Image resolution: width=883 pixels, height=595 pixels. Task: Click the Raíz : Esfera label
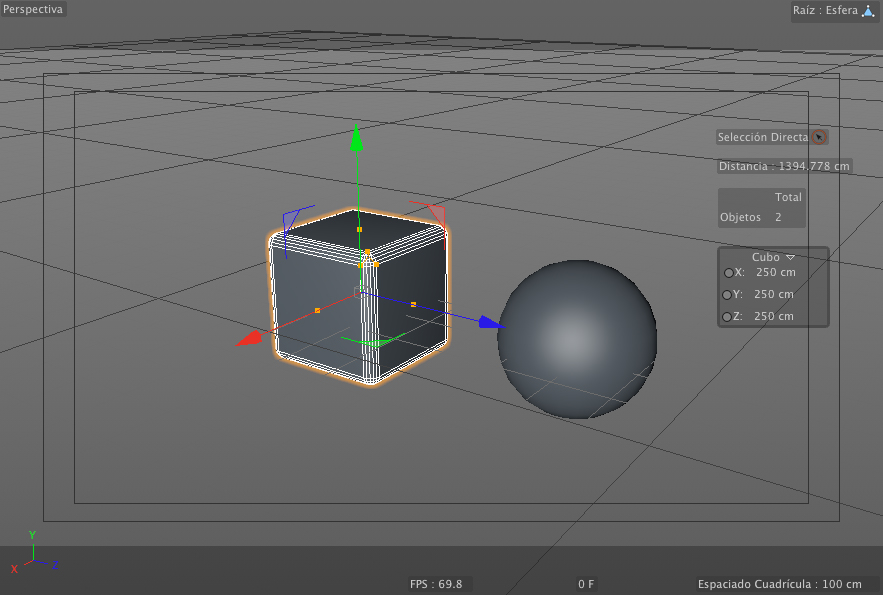click(825, 11)
